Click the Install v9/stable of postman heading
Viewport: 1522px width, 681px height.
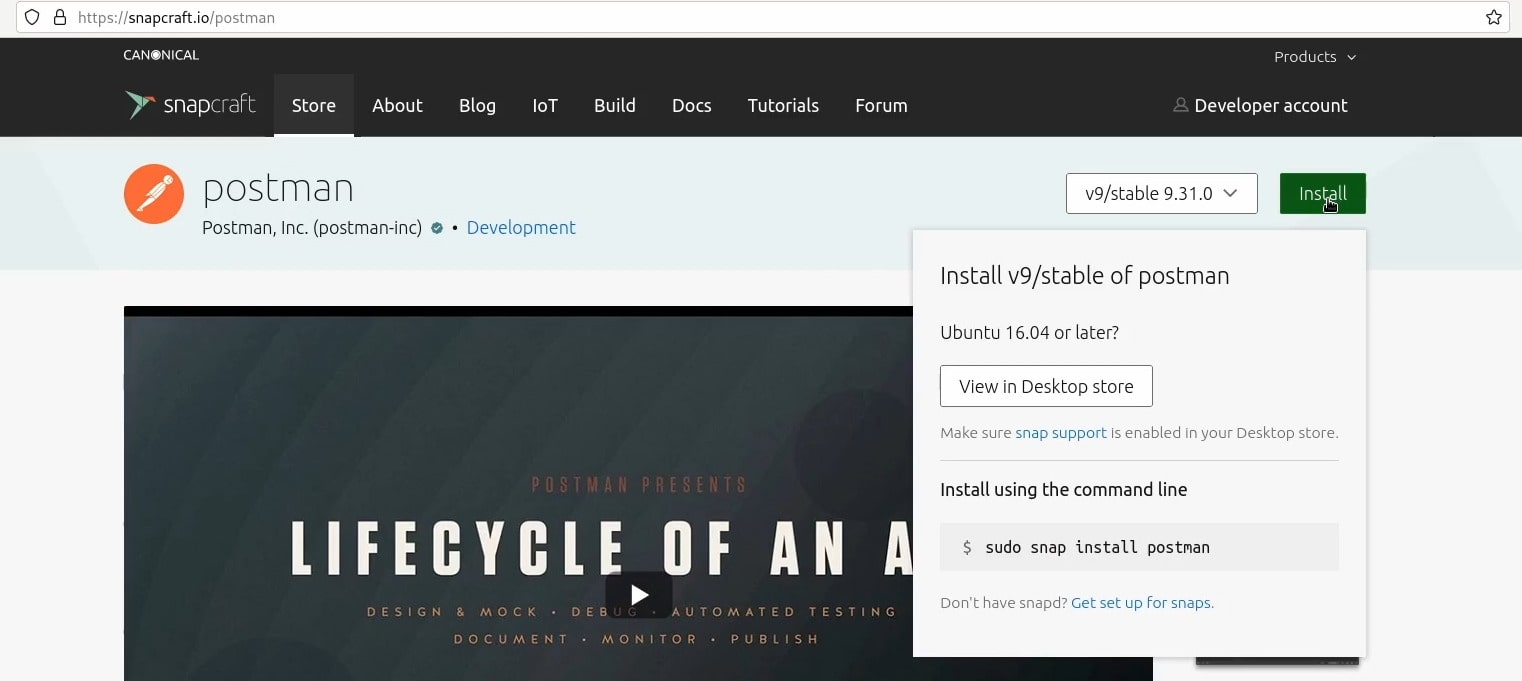click(x=1085, y=276)
